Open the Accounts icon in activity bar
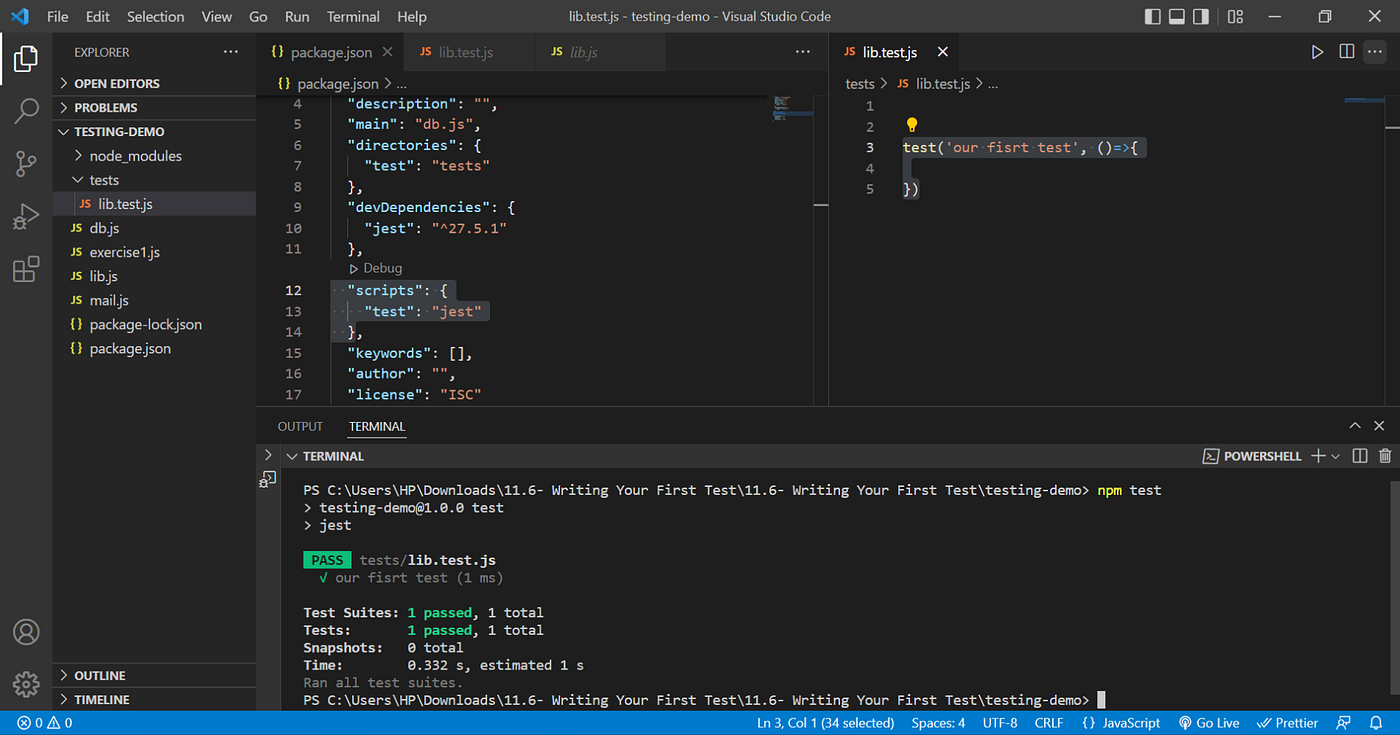This screenshot has height=735, width=1400. [26, 632]
